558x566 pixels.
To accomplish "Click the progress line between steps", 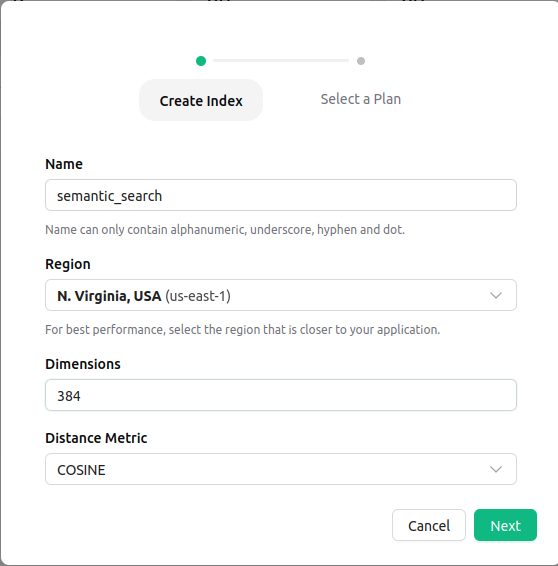I will (x=281, y=61).
